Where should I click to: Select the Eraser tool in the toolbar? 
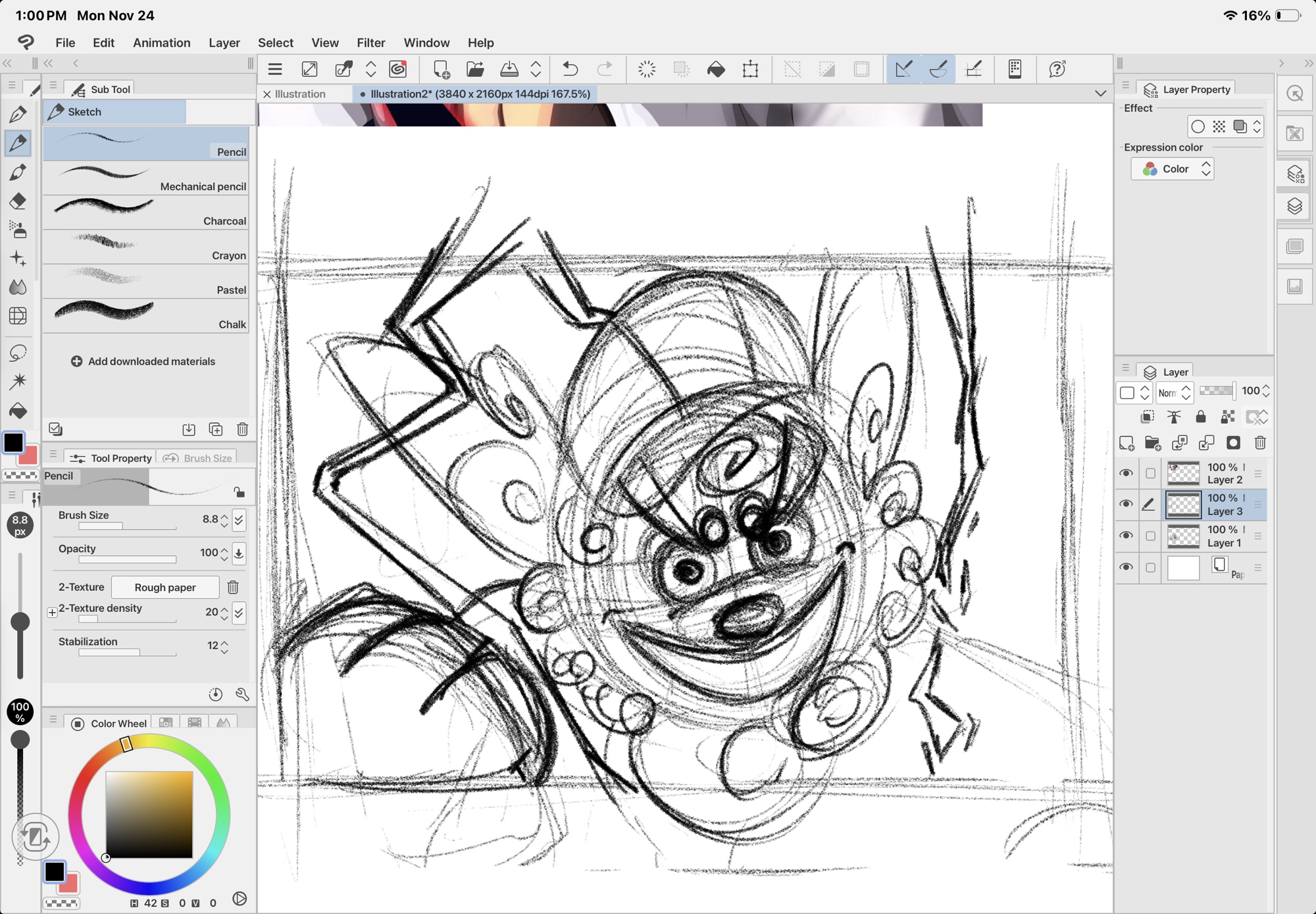tap(18, 201)
